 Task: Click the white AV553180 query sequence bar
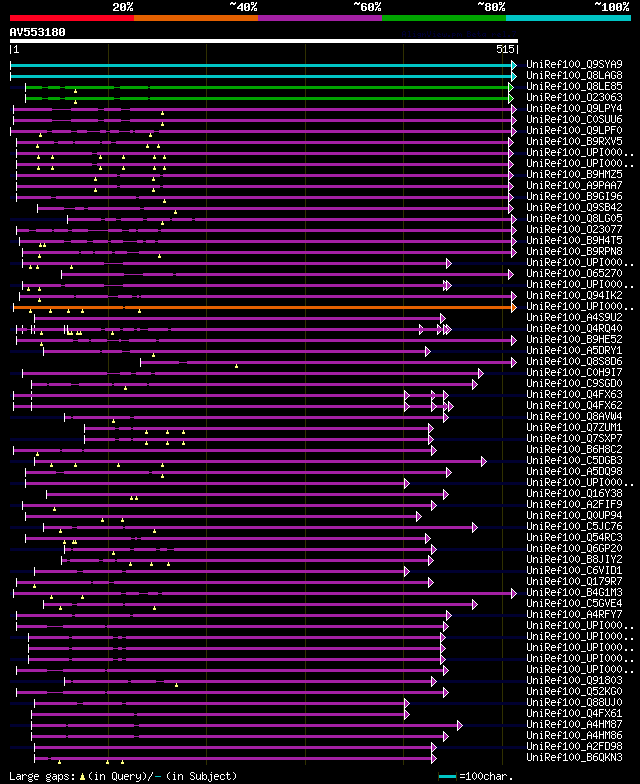264,41
